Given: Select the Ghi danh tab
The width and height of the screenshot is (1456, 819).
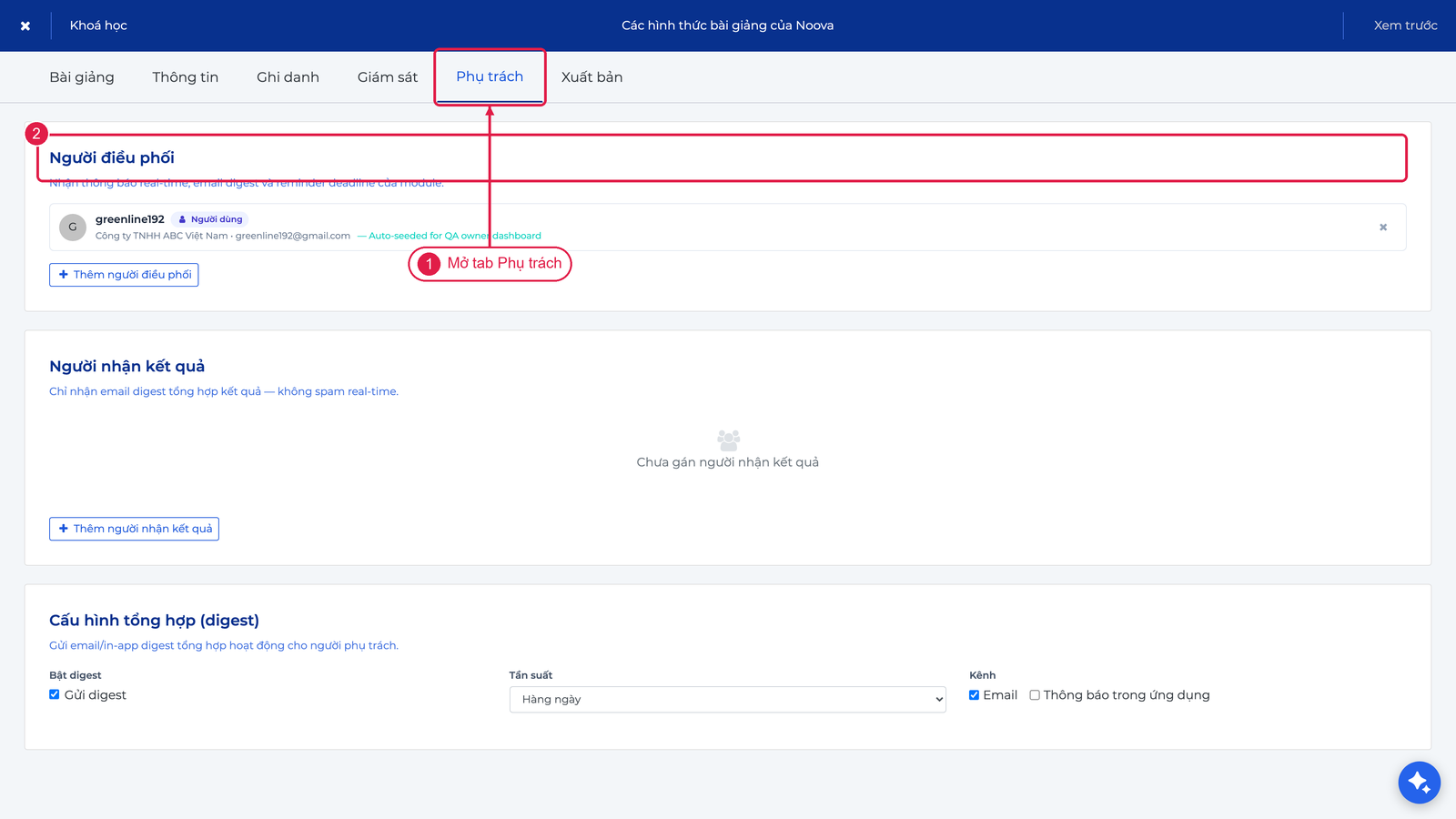Looking at the screenshot, I should pos(288,77).
